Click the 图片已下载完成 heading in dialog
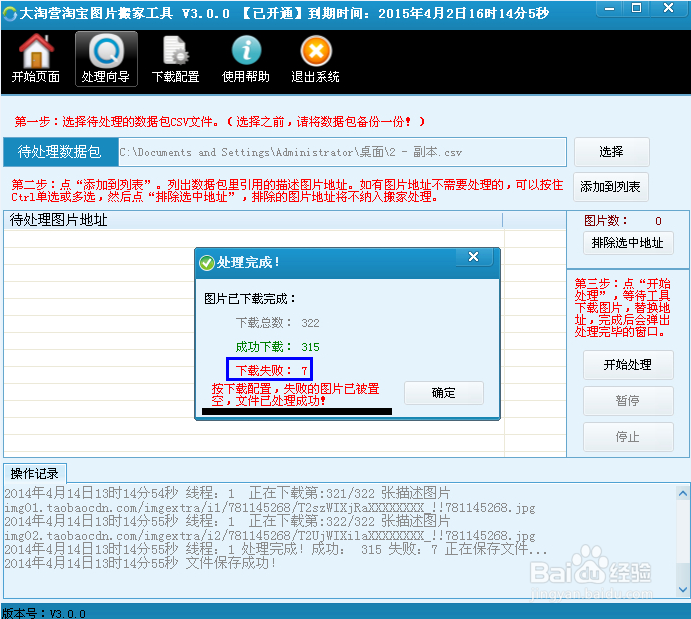Image resolution: width=691 pixels, height=619 pixels. [x=250, y=299]
